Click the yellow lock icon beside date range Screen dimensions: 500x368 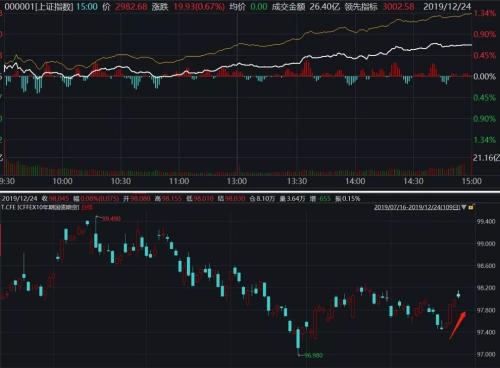pos(471,207)
